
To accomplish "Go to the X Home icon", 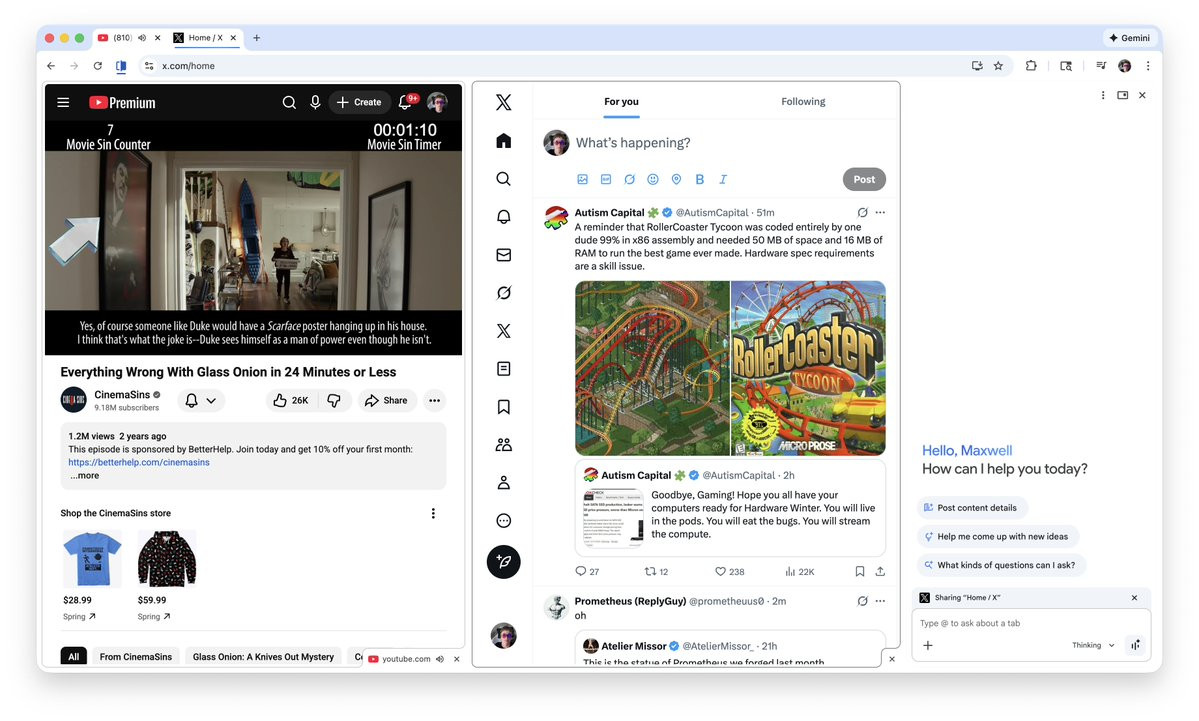I will [503, 141].
